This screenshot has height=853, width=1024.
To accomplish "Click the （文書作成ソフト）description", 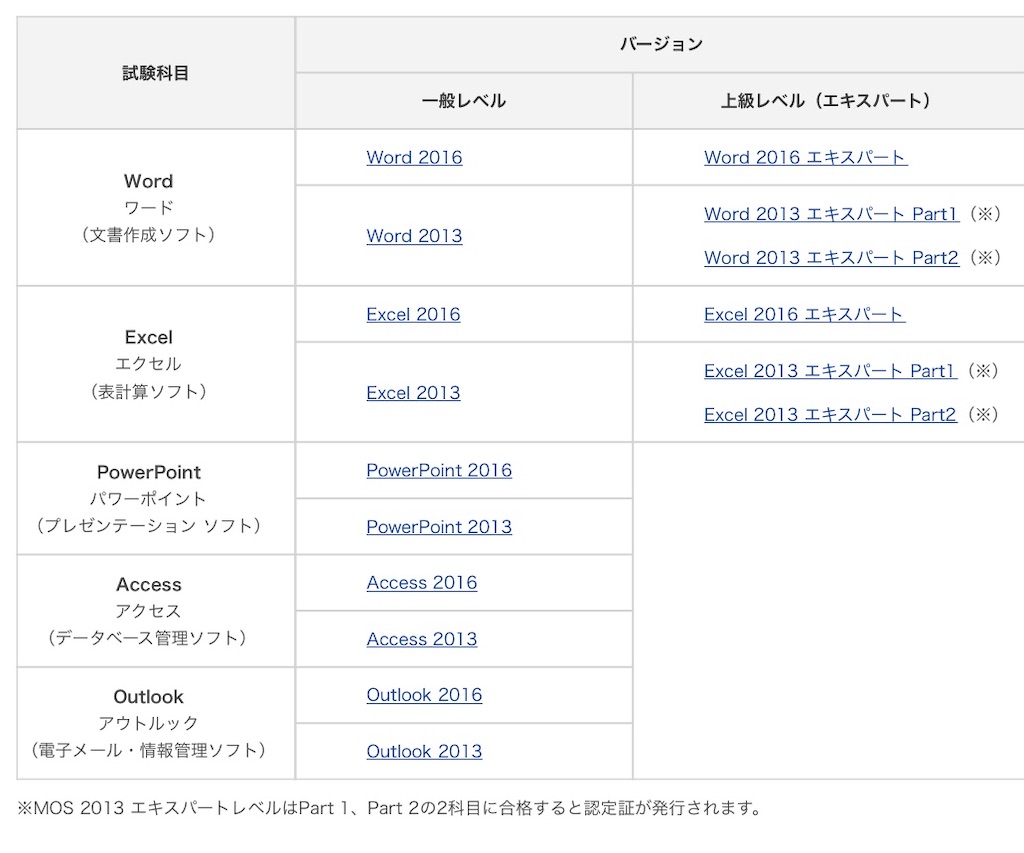I will (149, 234).
